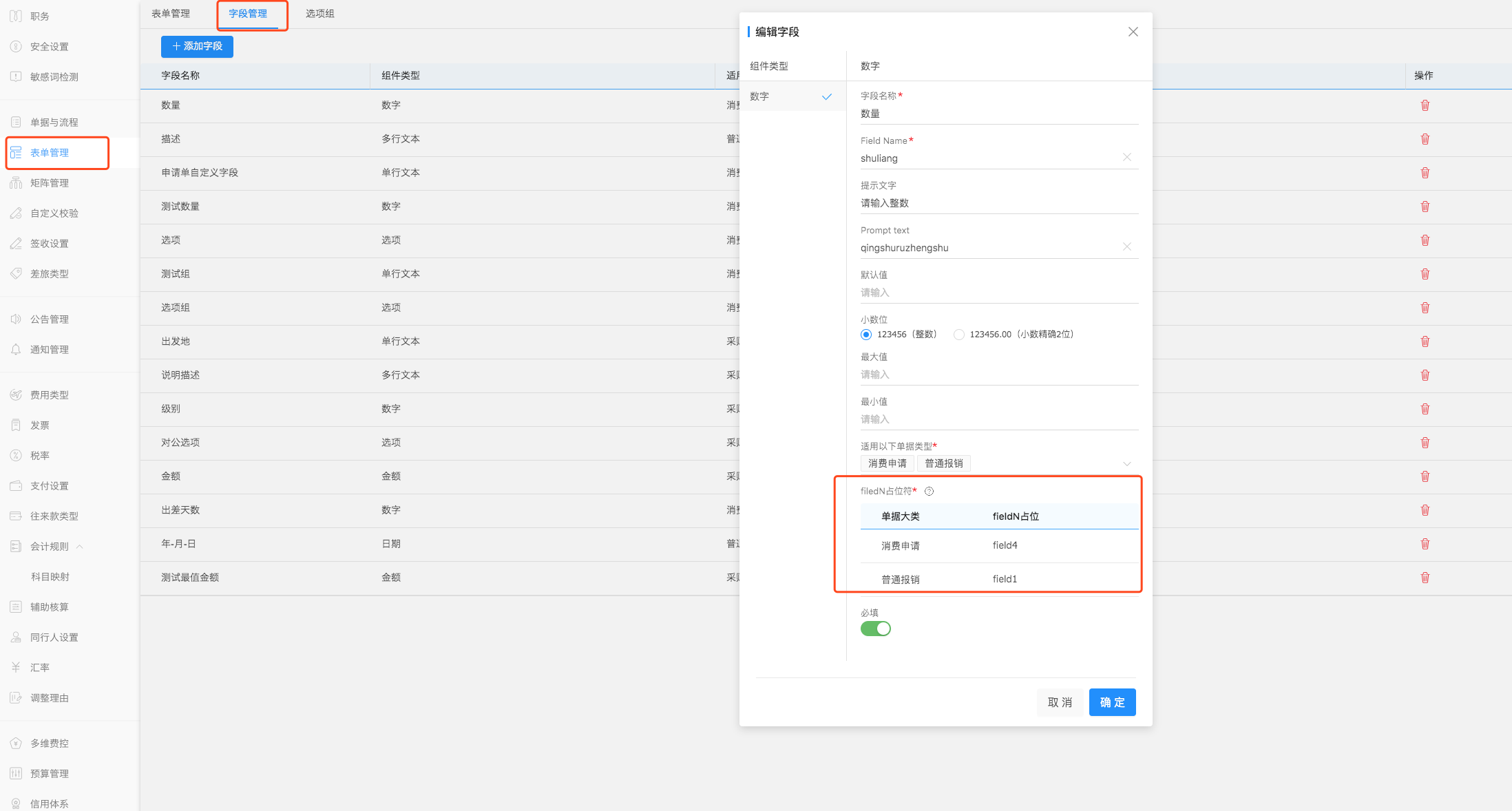Image resolution: width=1512 pixels, height=811 pixels.
Task: Delete the 选项 field row
Action: [1425, 240]
